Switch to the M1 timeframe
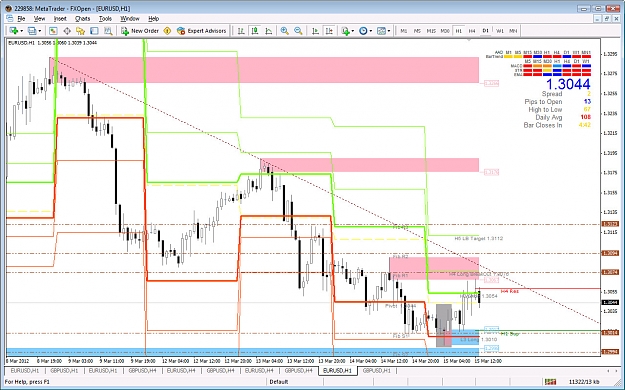Viewport: 625px width, 390px height. click(404, 31)
